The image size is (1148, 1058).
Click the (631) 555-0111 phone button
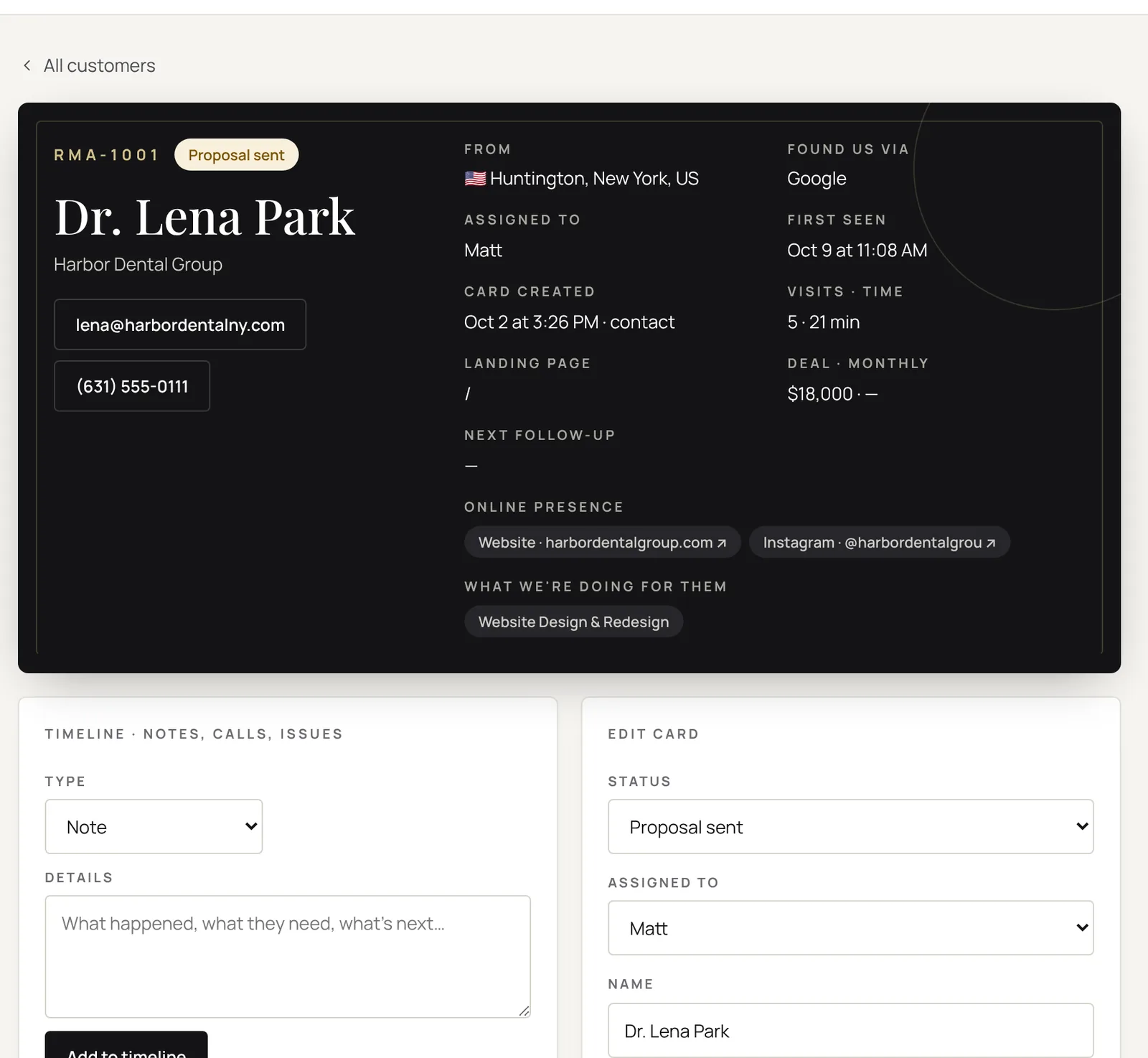pyautogui.click(x=132, y=386)
